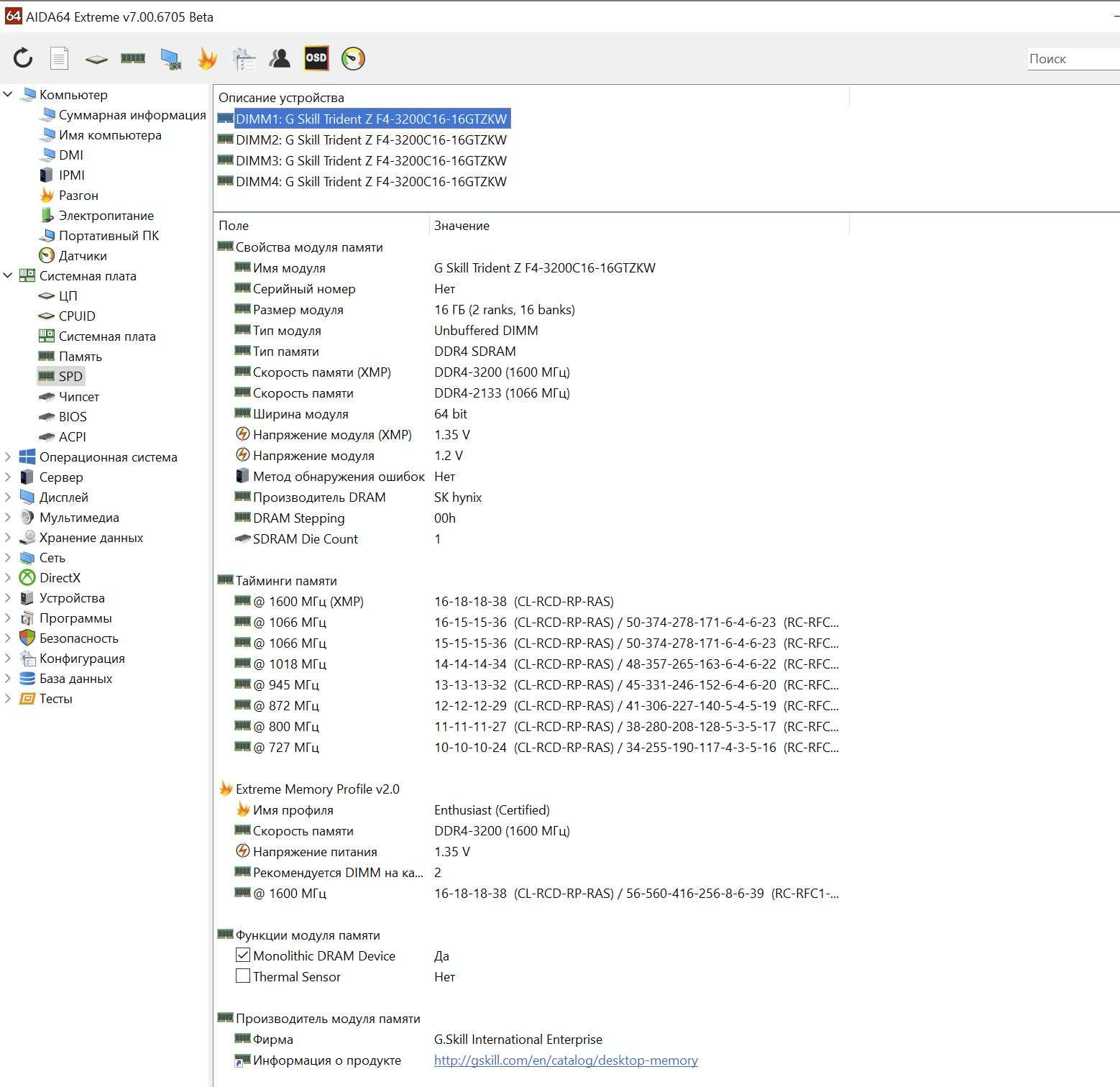This screenshot has height=1087, width=1120.
Task: Open the Report document icon
Action: pos(59,58)
